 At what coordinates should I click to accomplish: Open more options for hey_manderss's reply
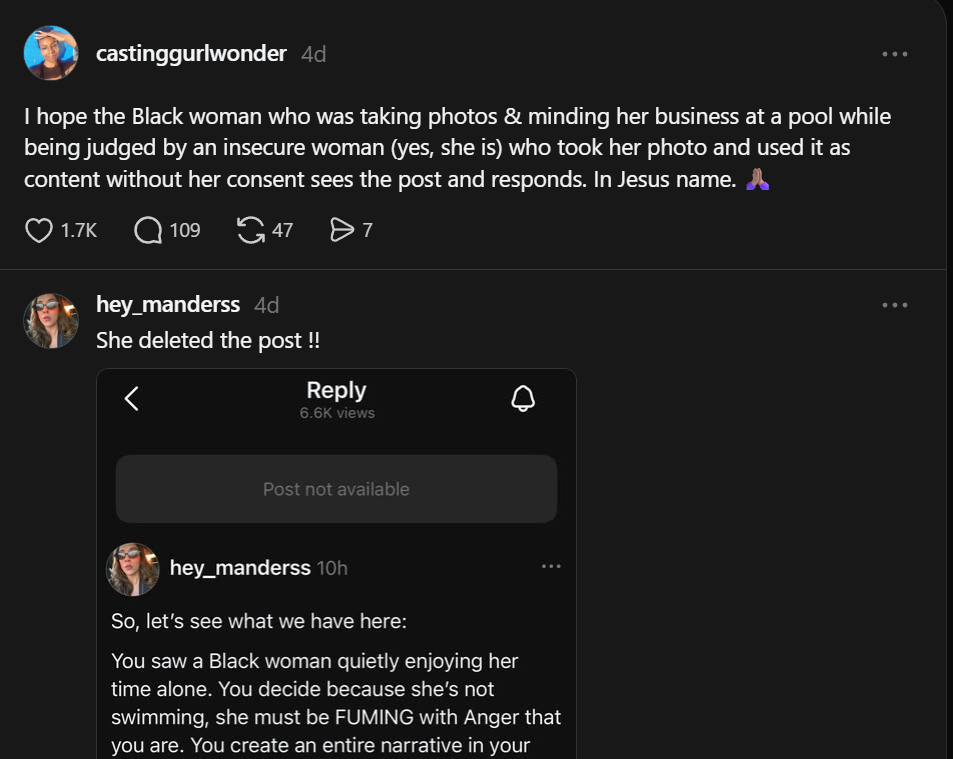pyautogui.click(x=894, y=305)
